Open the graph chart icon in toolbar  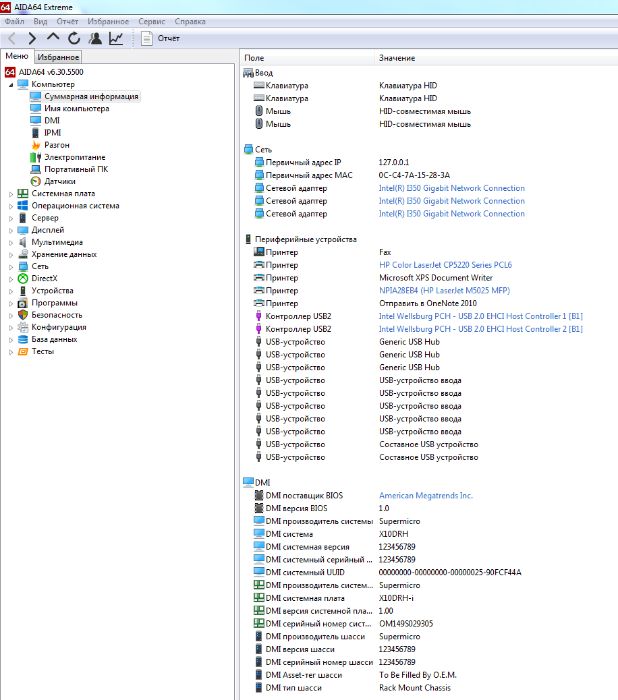(116, 38)
